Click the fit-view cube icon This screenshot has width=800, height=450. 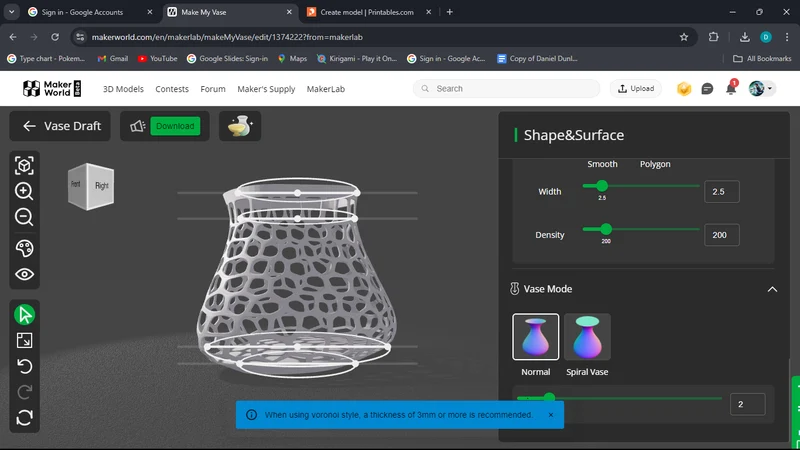point(24,165)
